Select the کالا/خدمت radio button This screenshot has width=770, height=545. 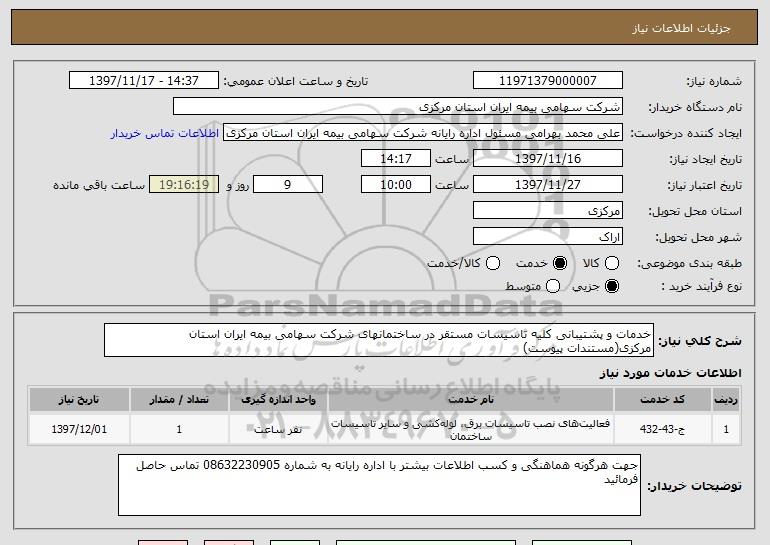pyautogui.click(x=493, y=263)
